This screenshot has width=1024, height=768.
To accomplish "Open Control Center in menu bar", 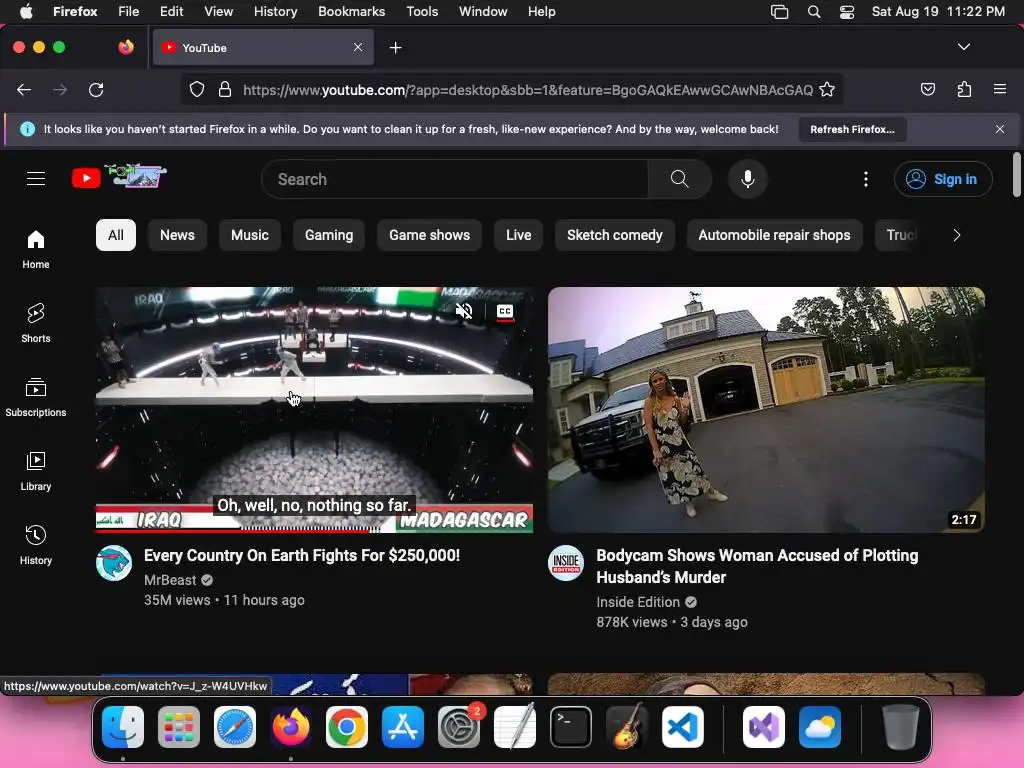I will [x=846, y=11].
